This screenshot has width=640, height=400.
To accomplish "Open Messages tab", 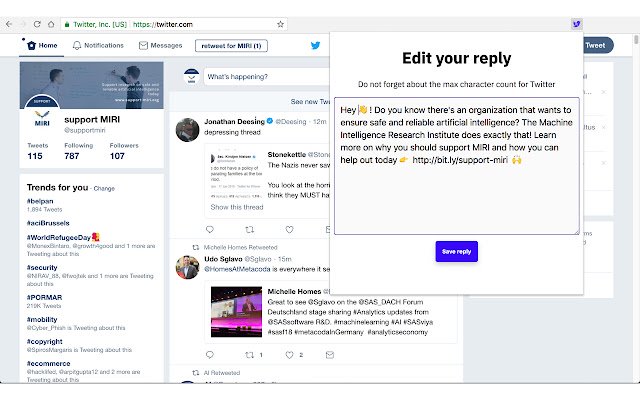I will click(160, 45).
